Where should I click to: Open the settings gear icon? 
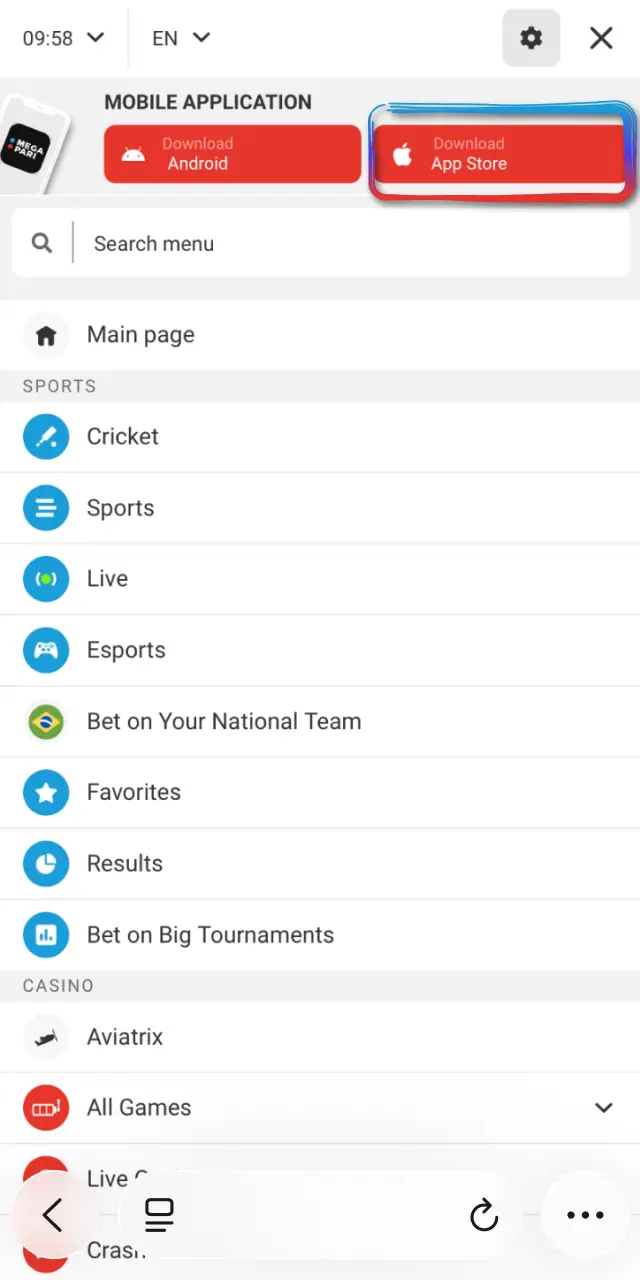pos(531,38)
